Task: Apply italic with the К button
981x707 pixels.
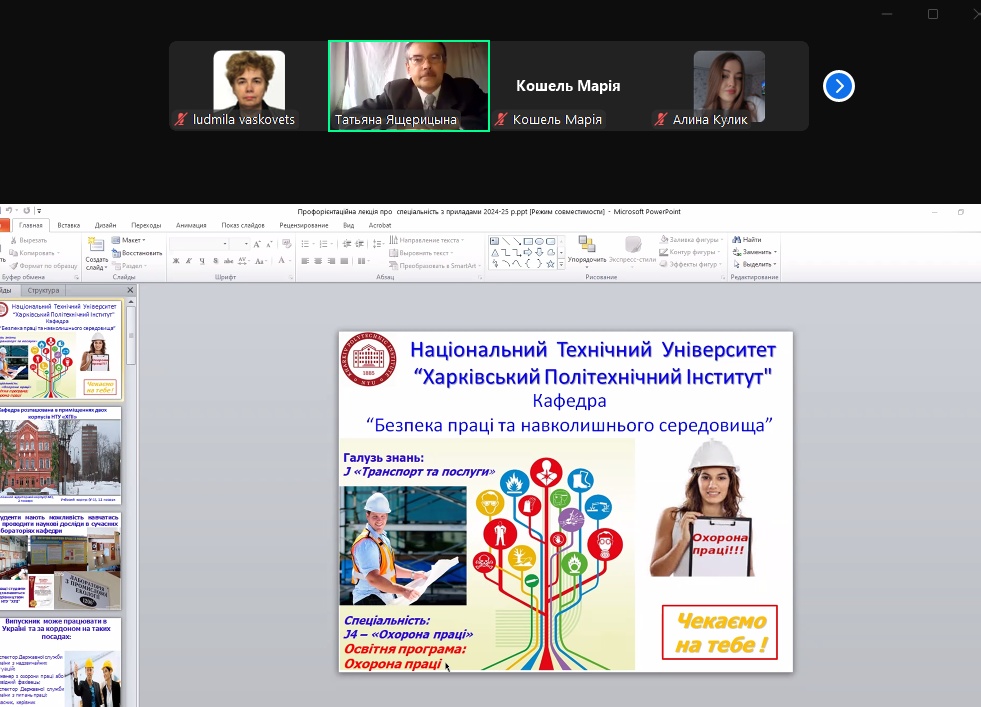Action: pos(189,261)
